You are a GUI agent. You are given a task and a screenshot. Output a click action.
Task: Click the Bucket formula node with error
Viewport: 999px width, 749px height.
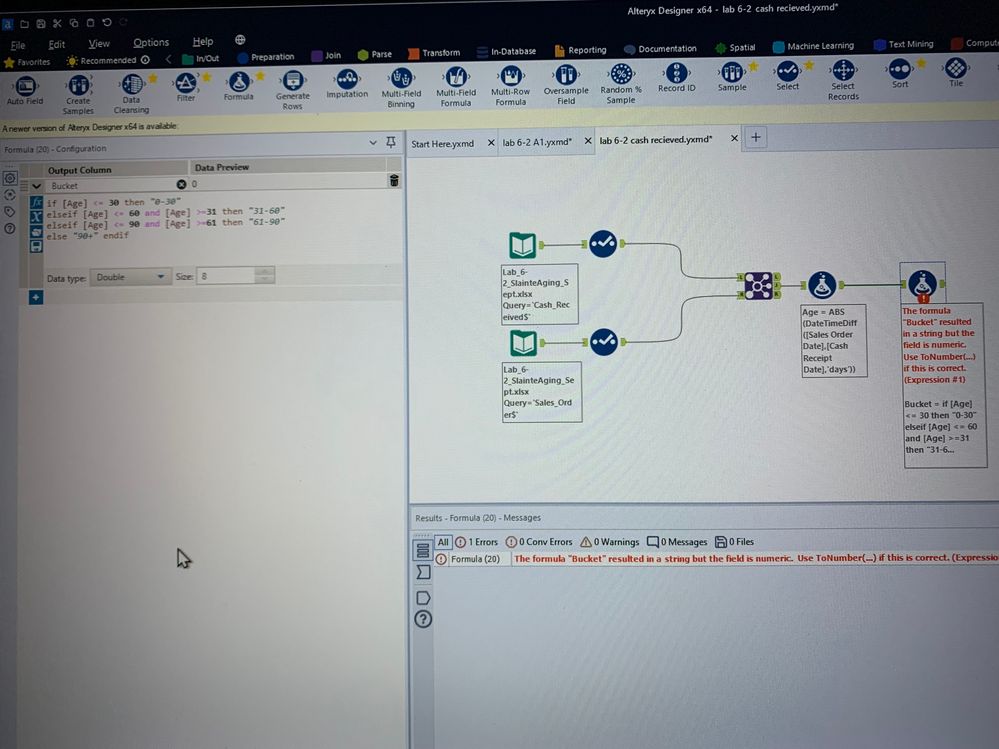[x=923, y=284]
